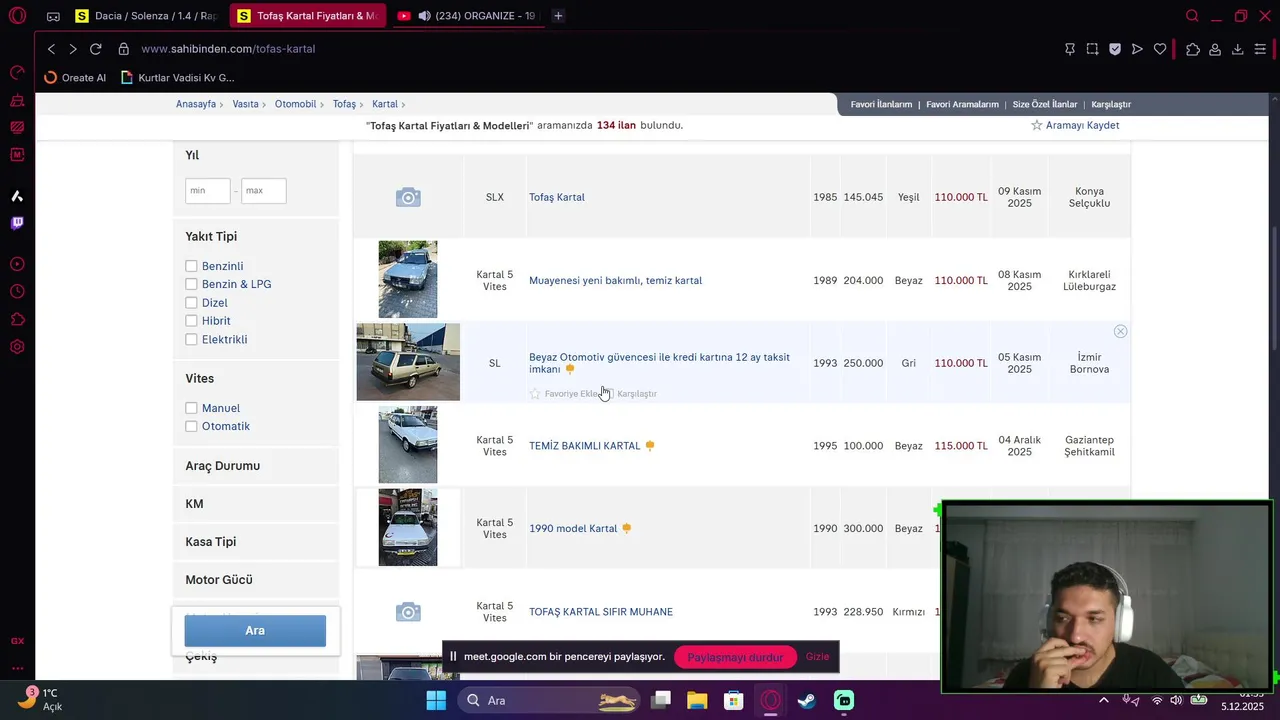The width and height of the screenshot is (1280, 720).
Task: Mute the YouTube tab speaker icon
Action: click(425, 16)
